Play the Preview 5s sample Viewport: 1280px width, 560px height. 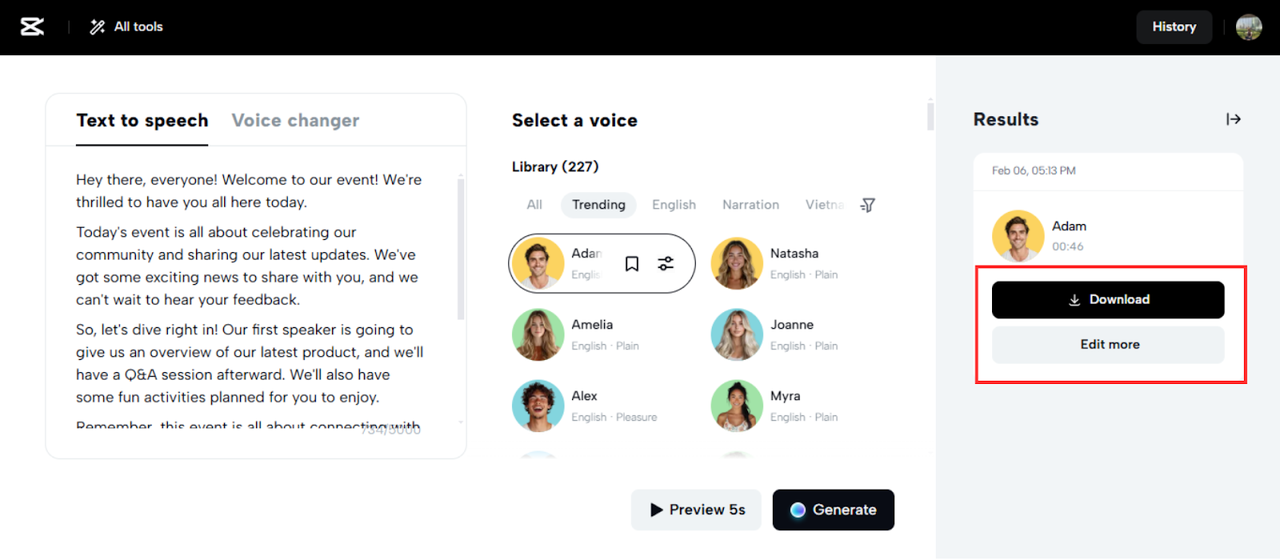tap(696, 510)
